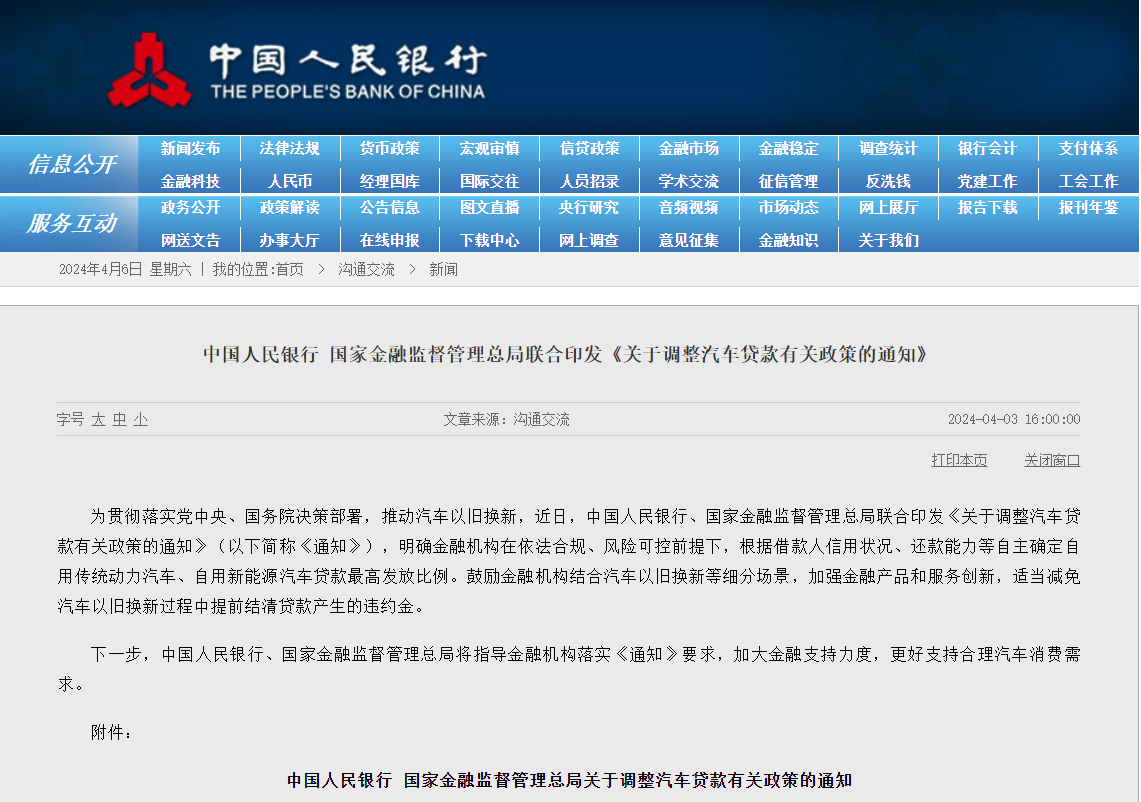This screenshot has height=802, width=1141.
Task: Open 音频视频 under 服务互动
Action: point(688,207)
